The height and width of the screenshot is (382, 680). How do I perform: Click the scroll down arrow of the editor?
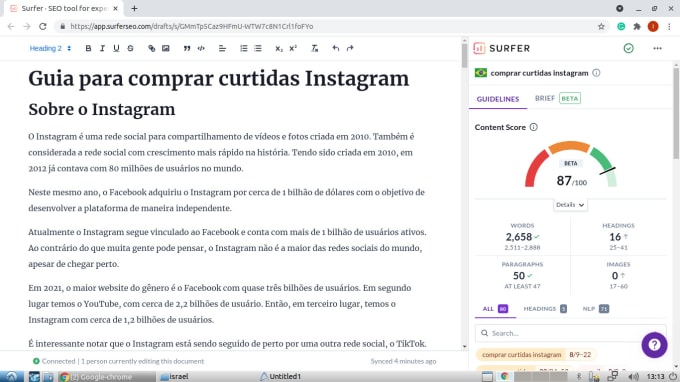(x=464, y=346)
